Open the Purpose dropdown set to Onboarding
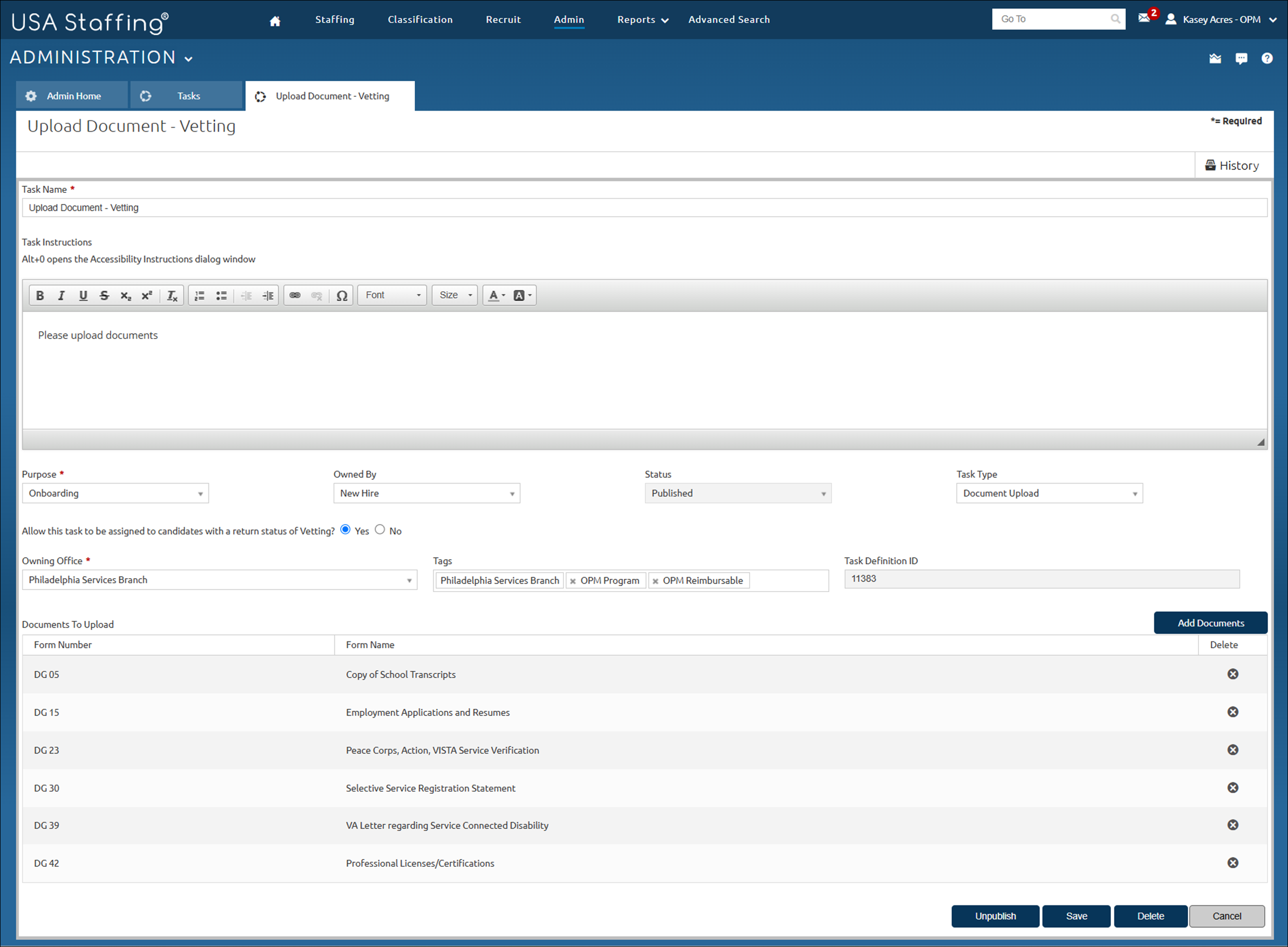This screenshot has width=1288, height=947. pyautogui.click(x=115, y=493)
